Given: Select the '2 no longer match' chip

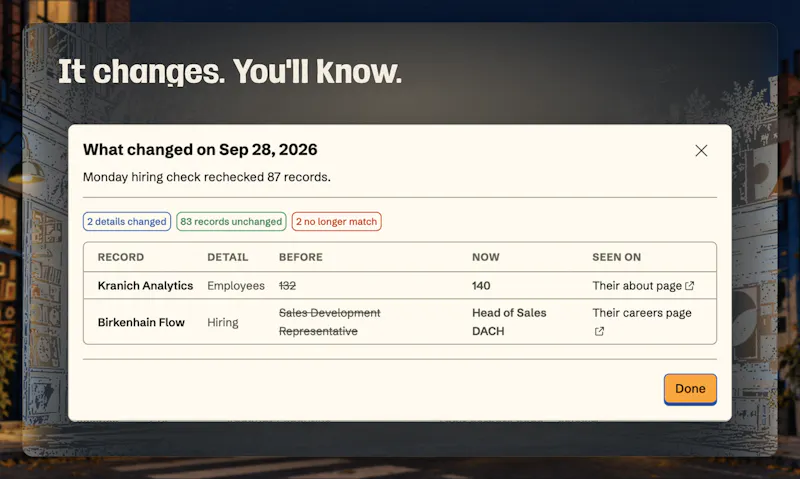Looking at the screenshot, I should tap(337, 221).
